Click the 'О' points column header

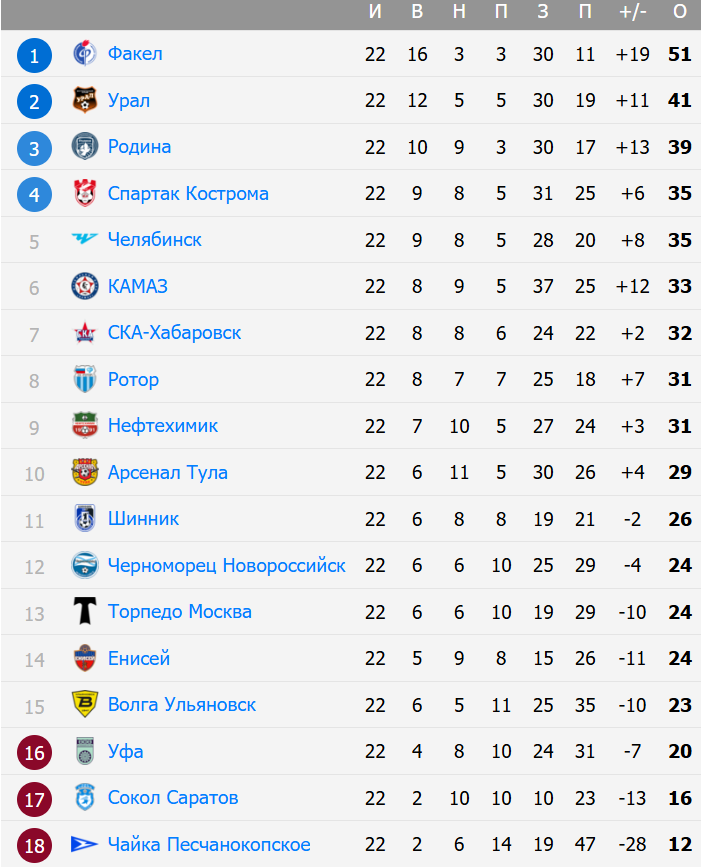point(680,12)
